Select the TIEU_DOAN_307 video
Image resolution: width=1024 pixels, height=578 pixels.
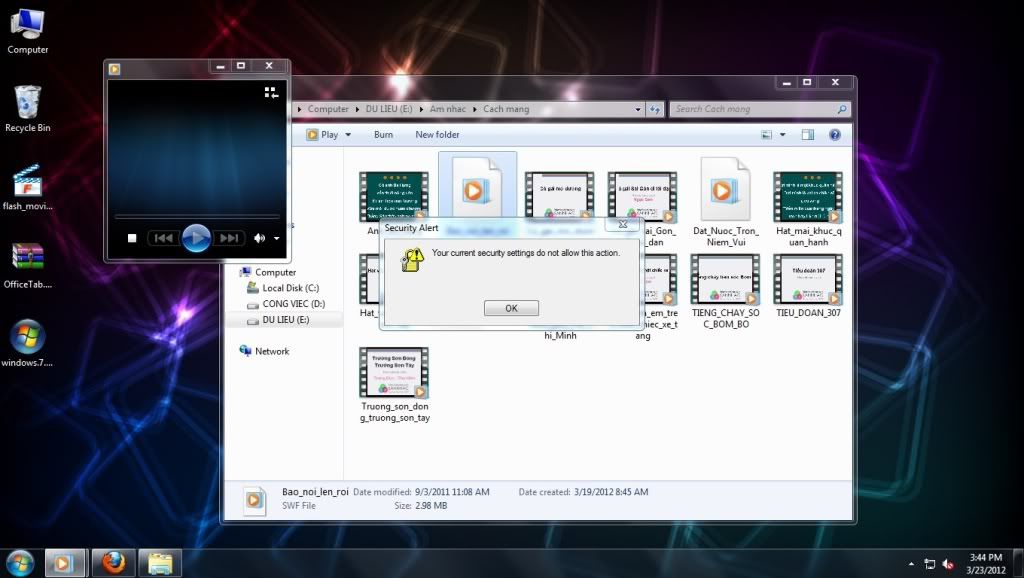(808, 285)
